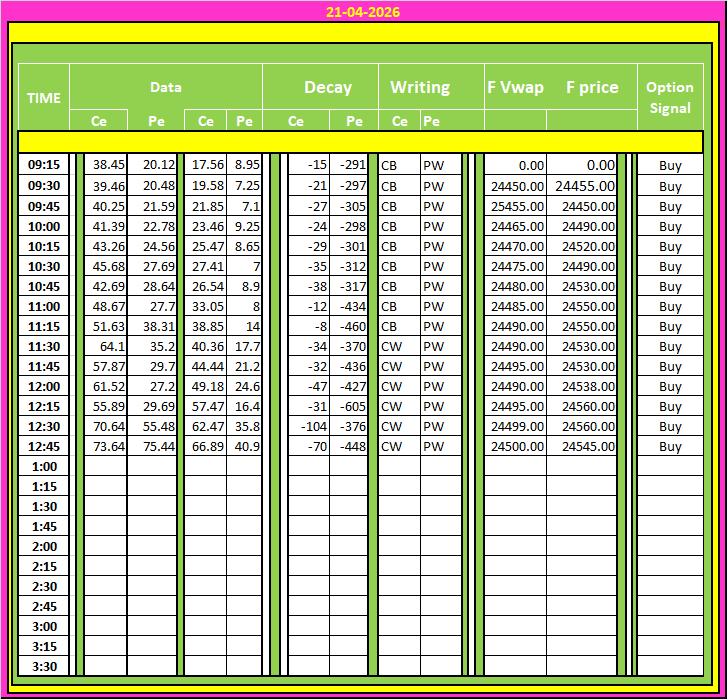Click Ce data value 48.67
The image size is (727, 699).
pyautogui.click(x=105, y=306)
